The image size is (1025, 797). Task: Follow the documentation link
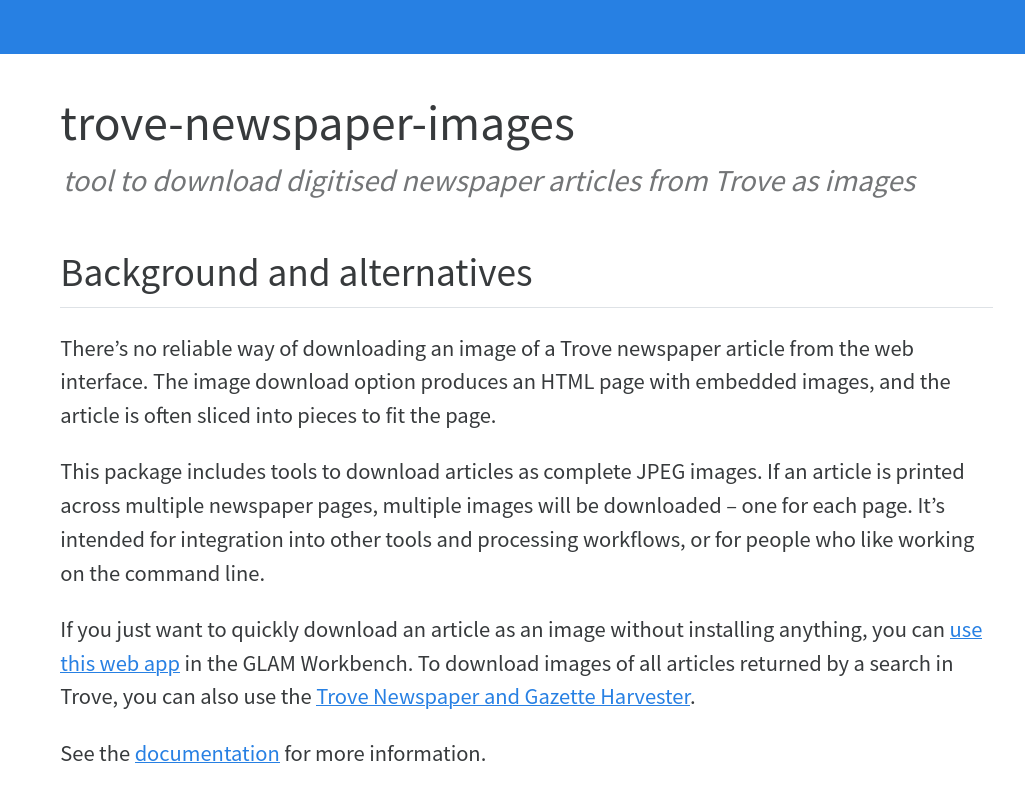point(207,754)
